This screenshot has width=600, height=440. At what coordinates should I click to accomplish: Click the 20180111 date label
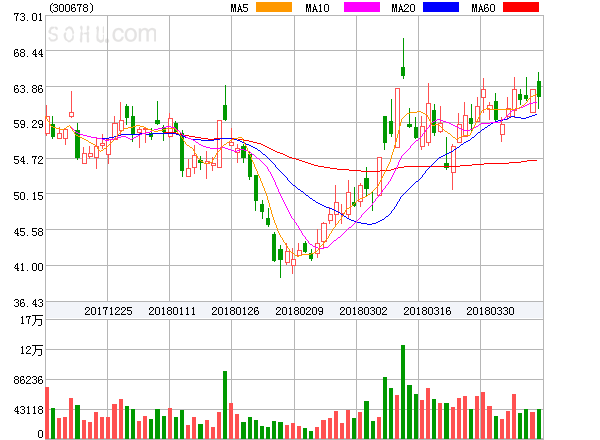pyautogui.click(x=172, y=311)
